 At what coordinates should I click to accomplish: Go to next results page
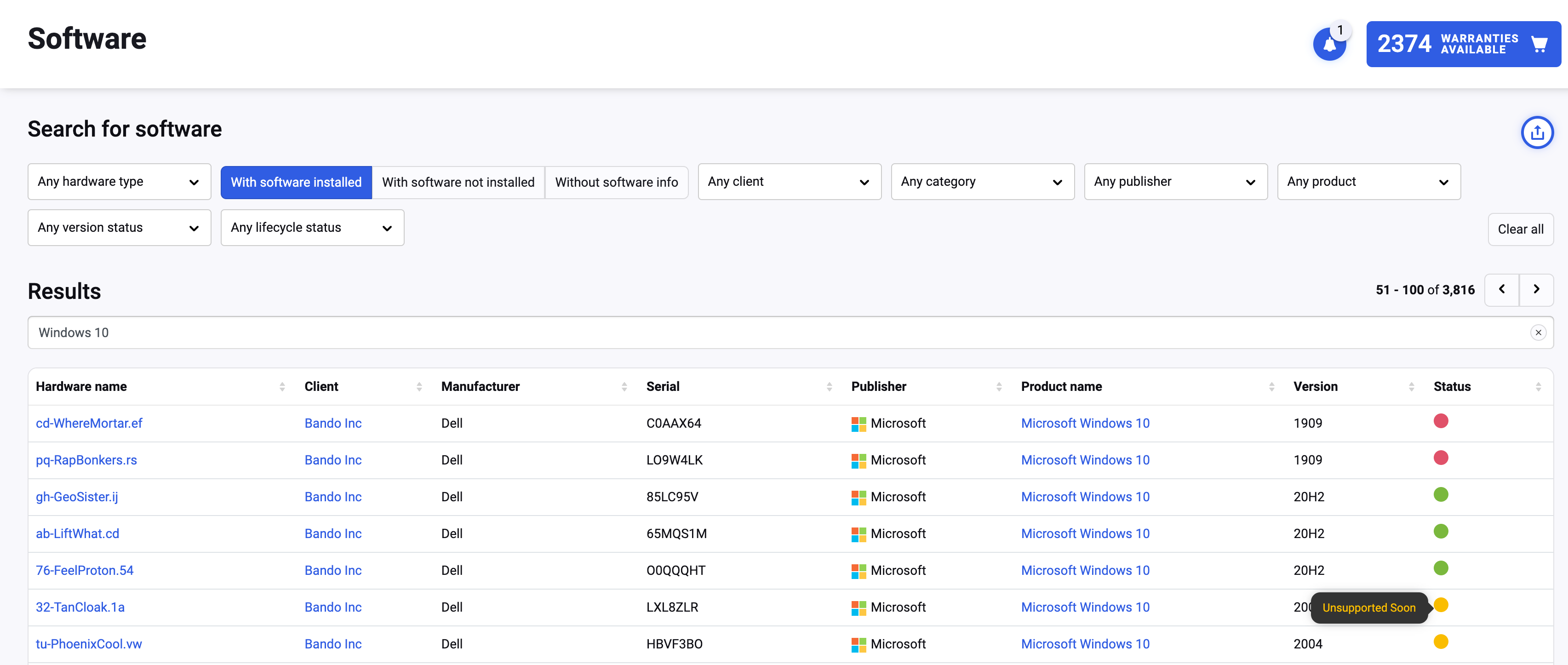1536,289
